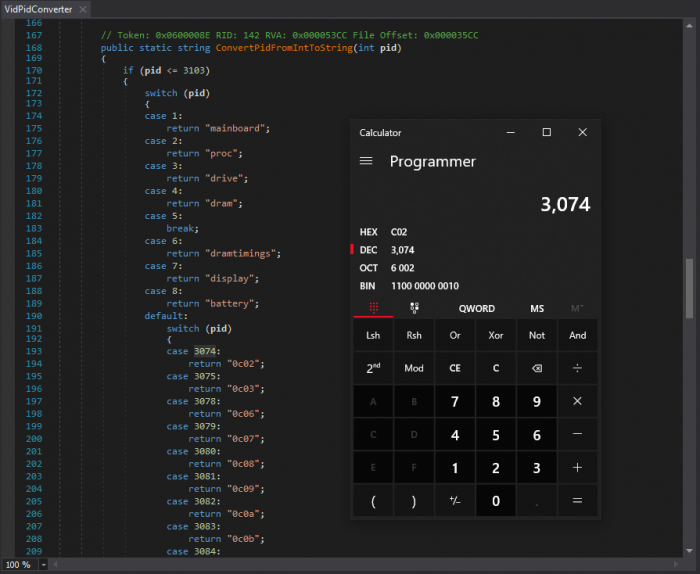Click the 3,074 result display in Calculator
The height and width of the screenshot is (574, 700).
pyautogui.click(x=565, y=204)
